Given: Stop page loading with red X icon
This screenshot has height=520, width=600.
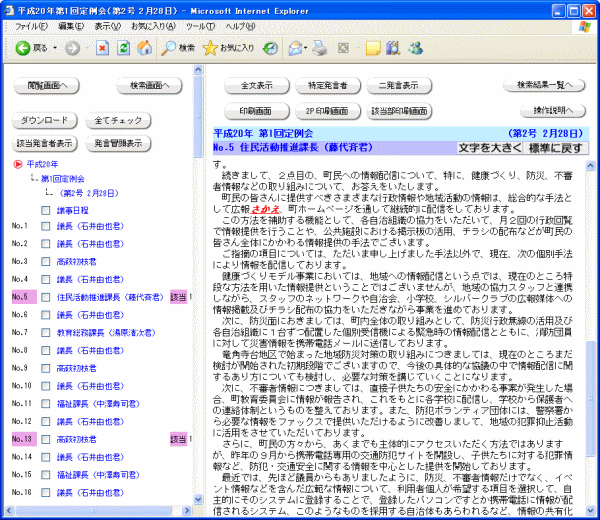Looking at the screenshot, I should pyautogui.click(x=102, y=48).
